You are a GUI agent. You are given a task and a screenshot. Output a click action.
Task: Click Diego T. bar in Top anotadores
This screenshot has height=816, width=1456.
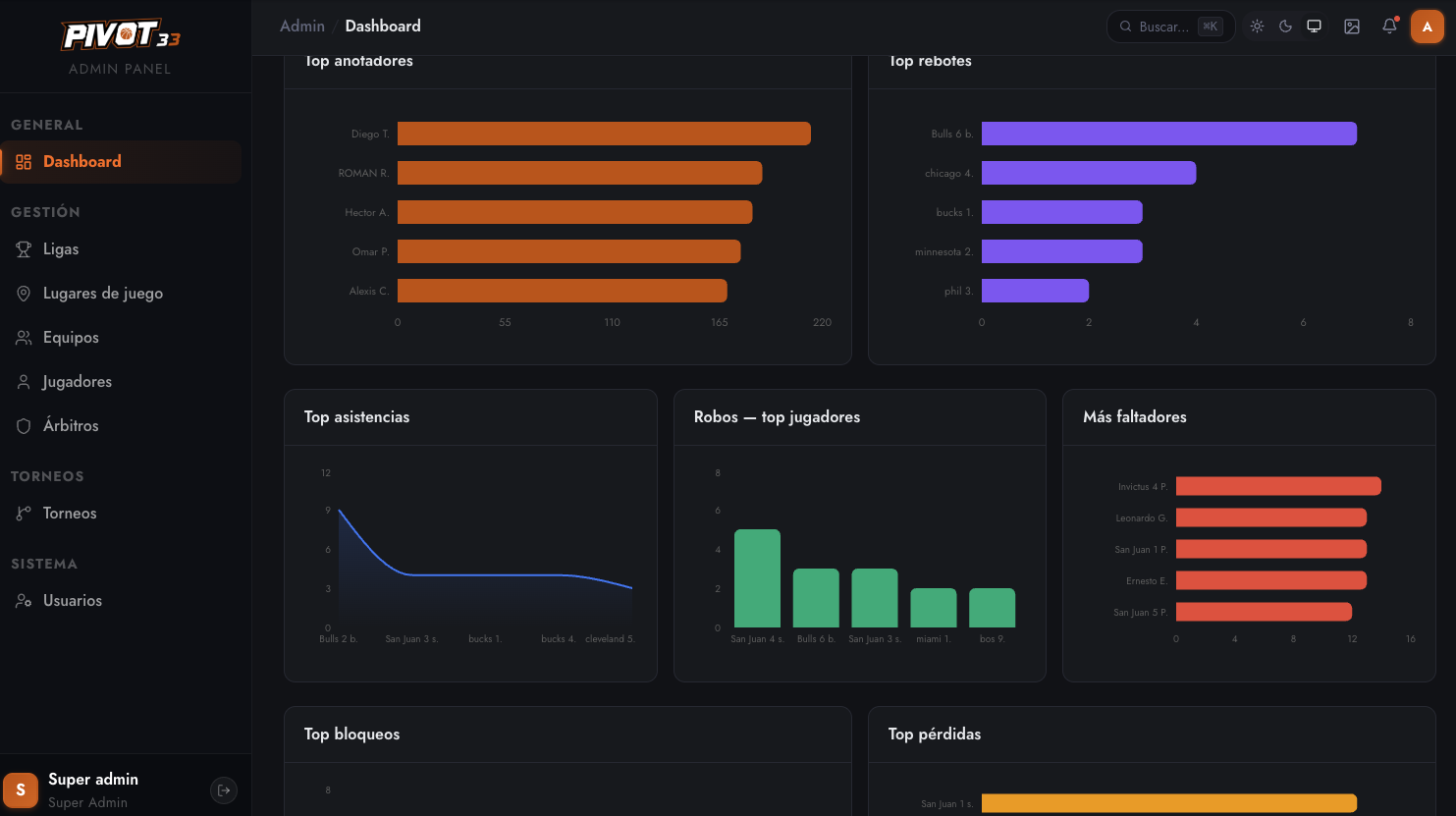604,134
